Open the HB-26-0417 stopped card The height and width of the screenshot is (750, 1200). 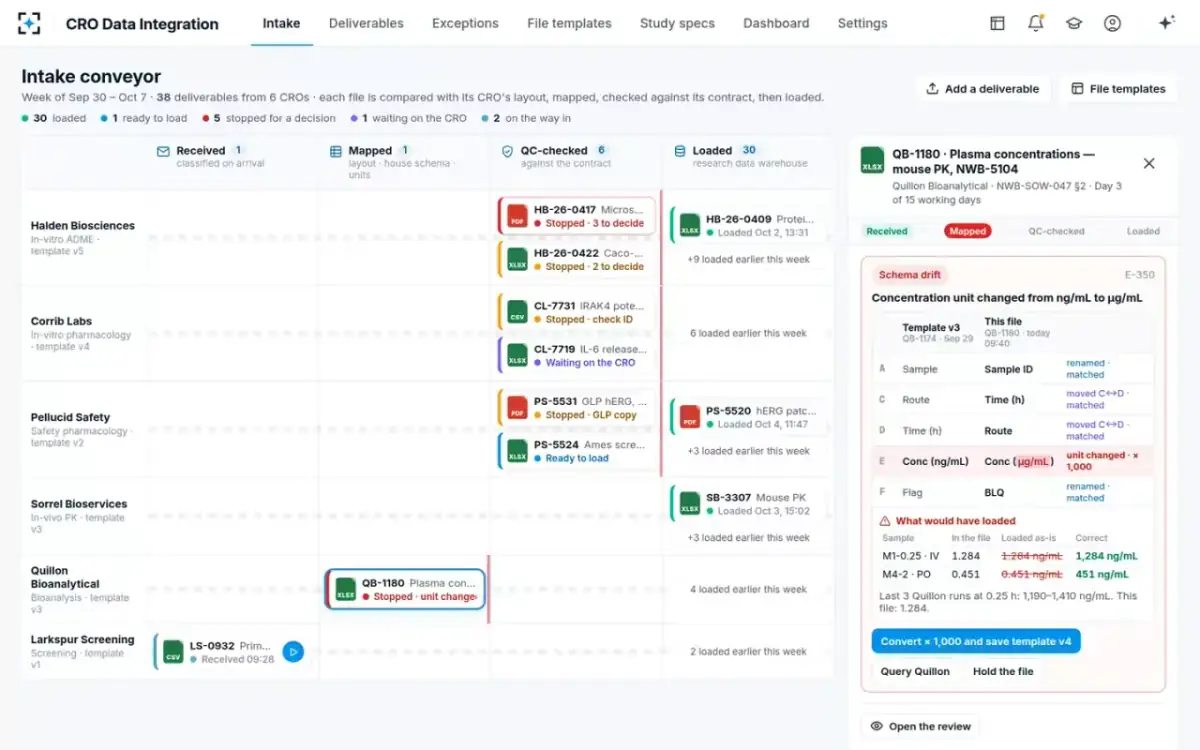(578, 216)
